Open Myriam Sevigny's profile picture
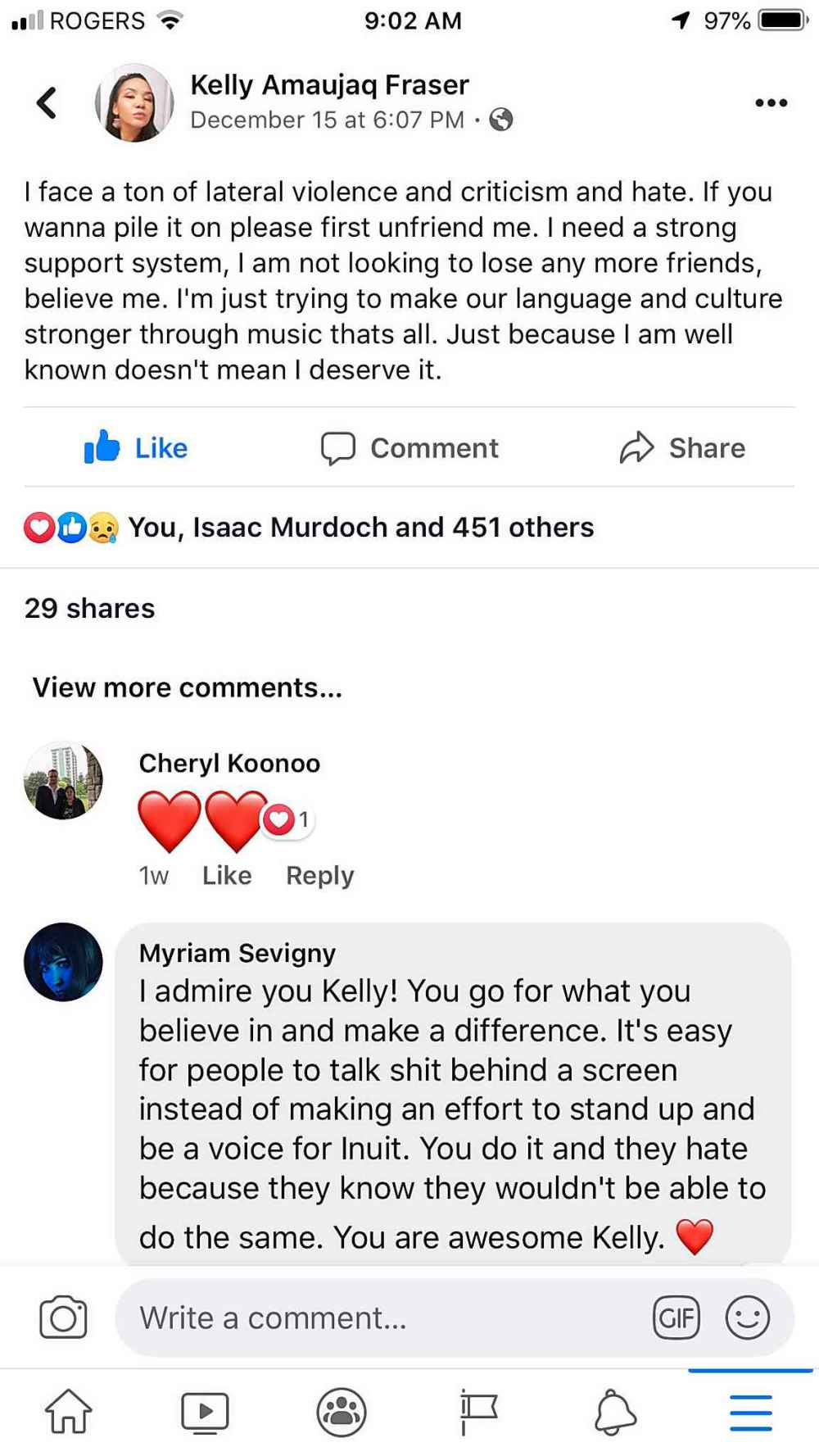 63,962
